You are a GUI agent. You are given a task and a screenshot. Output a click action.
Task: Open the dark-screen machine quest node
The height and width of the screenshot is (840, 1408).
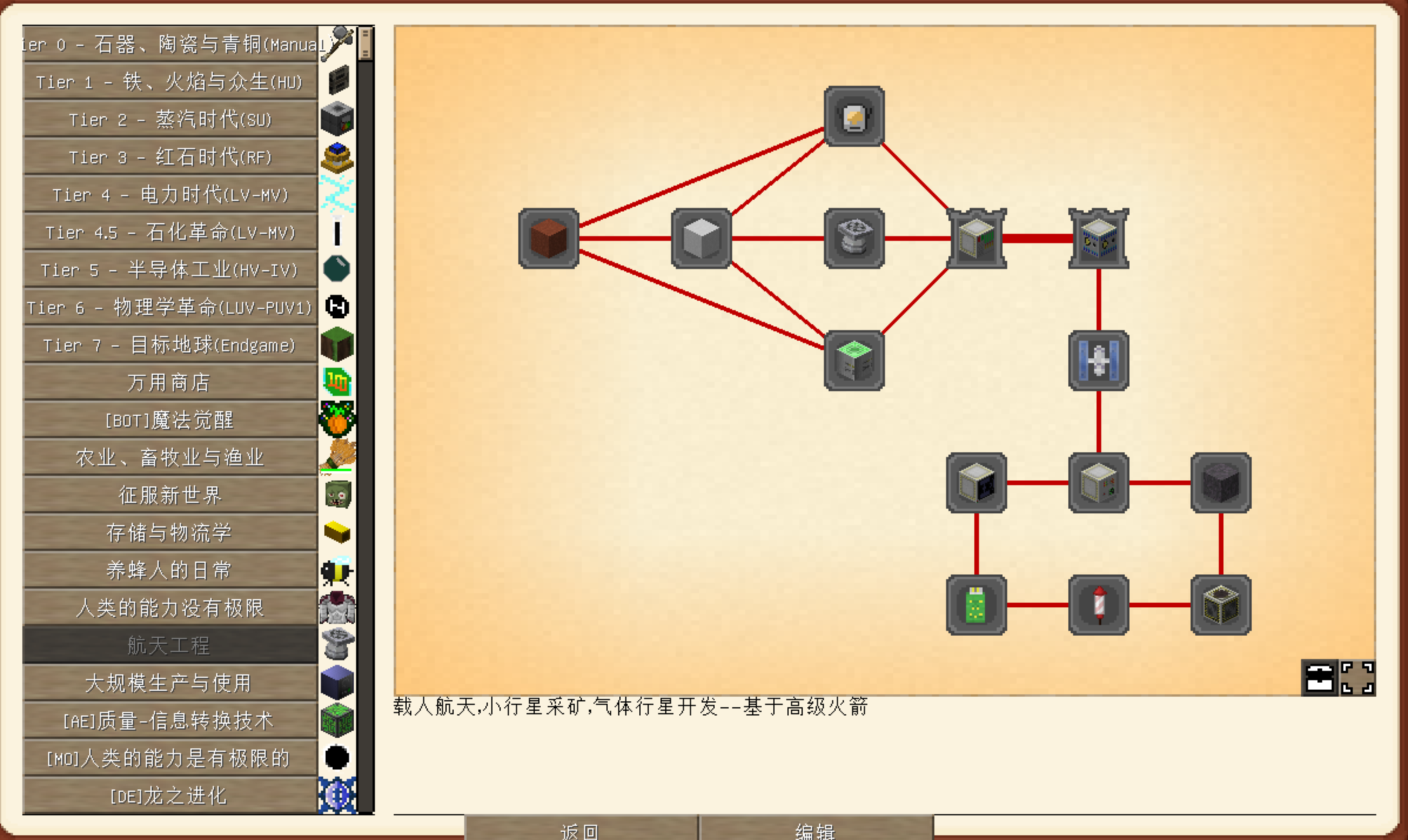[976, 483]
